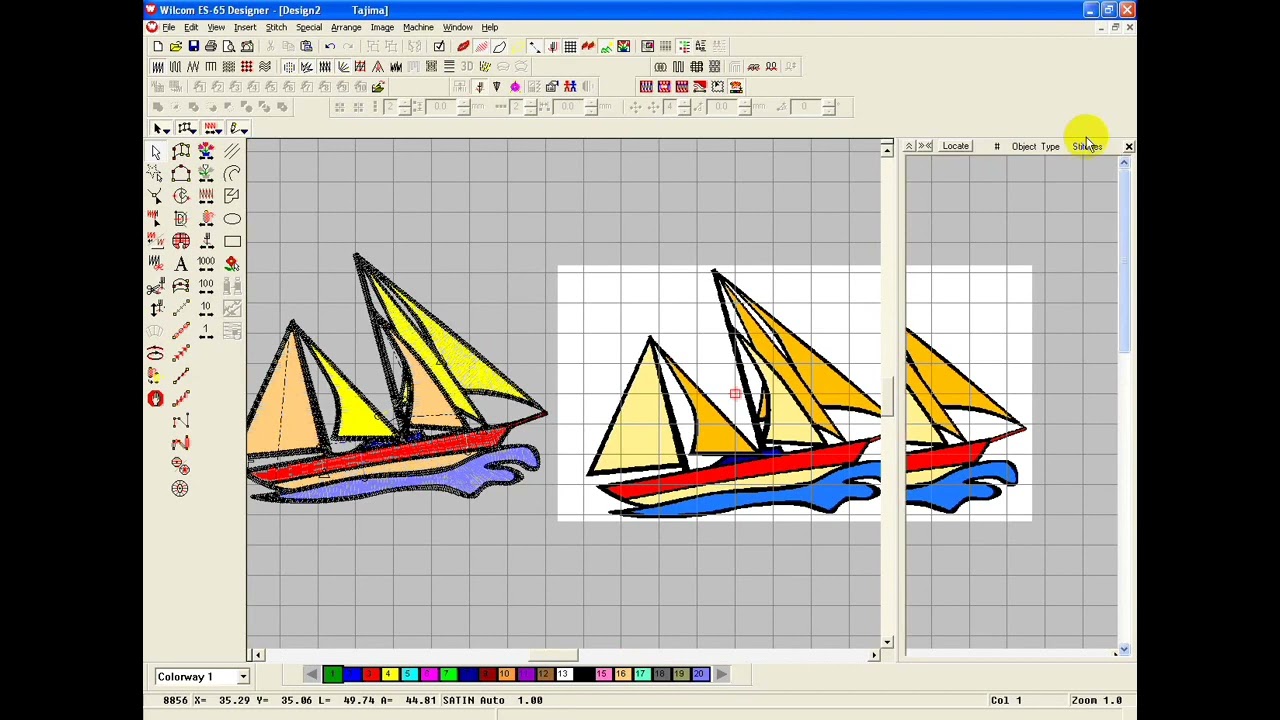1280x720 pixels.
Task: Select the Rectangle shape tool
Action: (x=232, y=241)
